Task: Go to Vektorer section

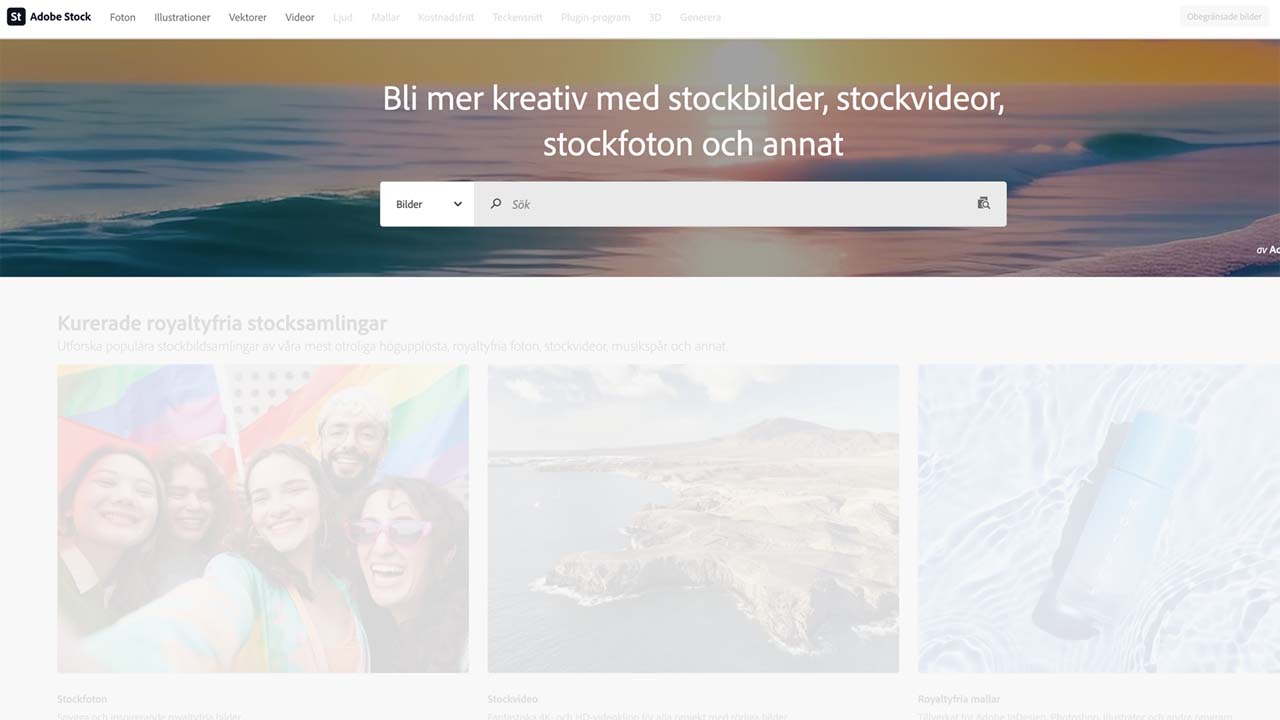Action: 247,17
